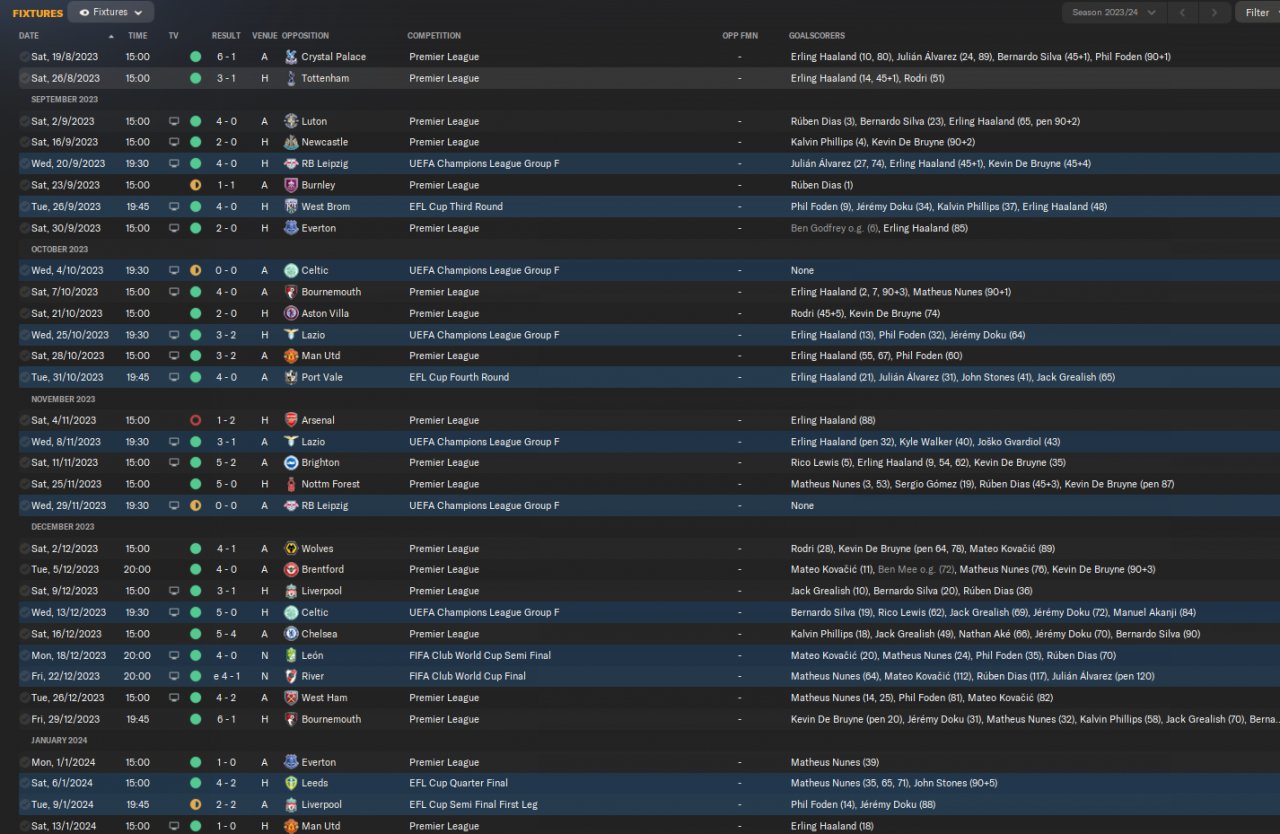The height and width of the screenshot is (834, 1280).
Task: Sort by the Goalscorers column header
Action: pyautogui.click(x=816, y=36)
